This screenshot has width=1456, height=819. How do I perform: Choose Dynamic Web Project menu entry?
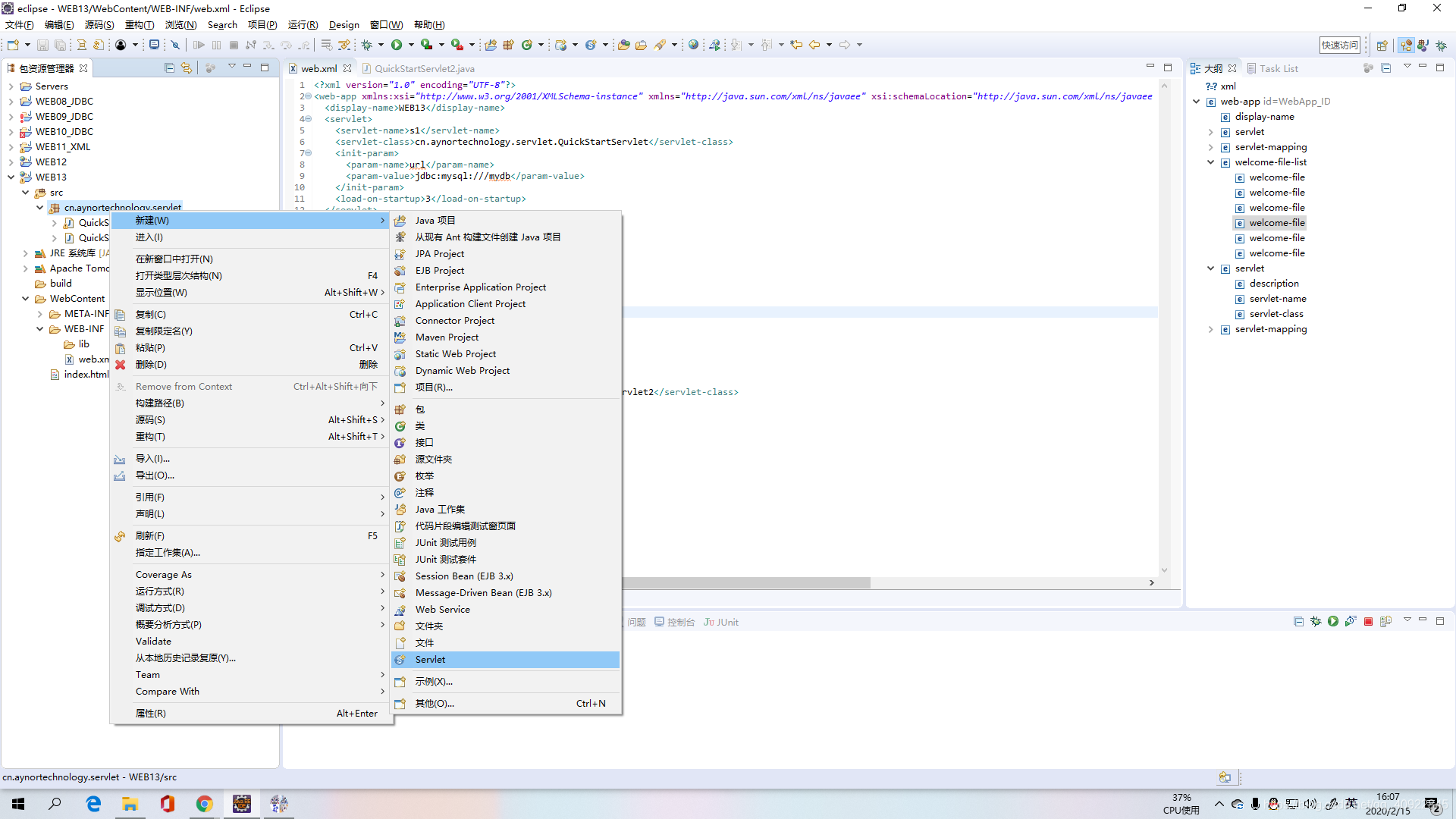(x=462, y=371)
